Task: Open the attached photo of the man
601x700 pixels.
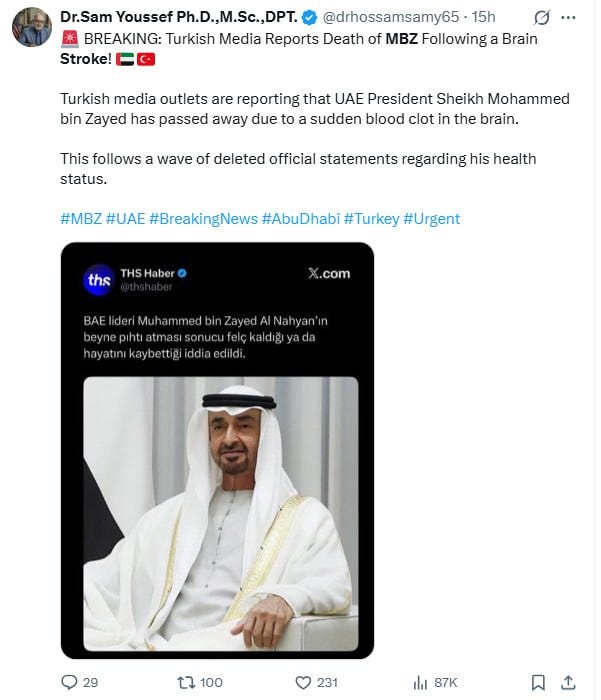Action: click(220, 510)
